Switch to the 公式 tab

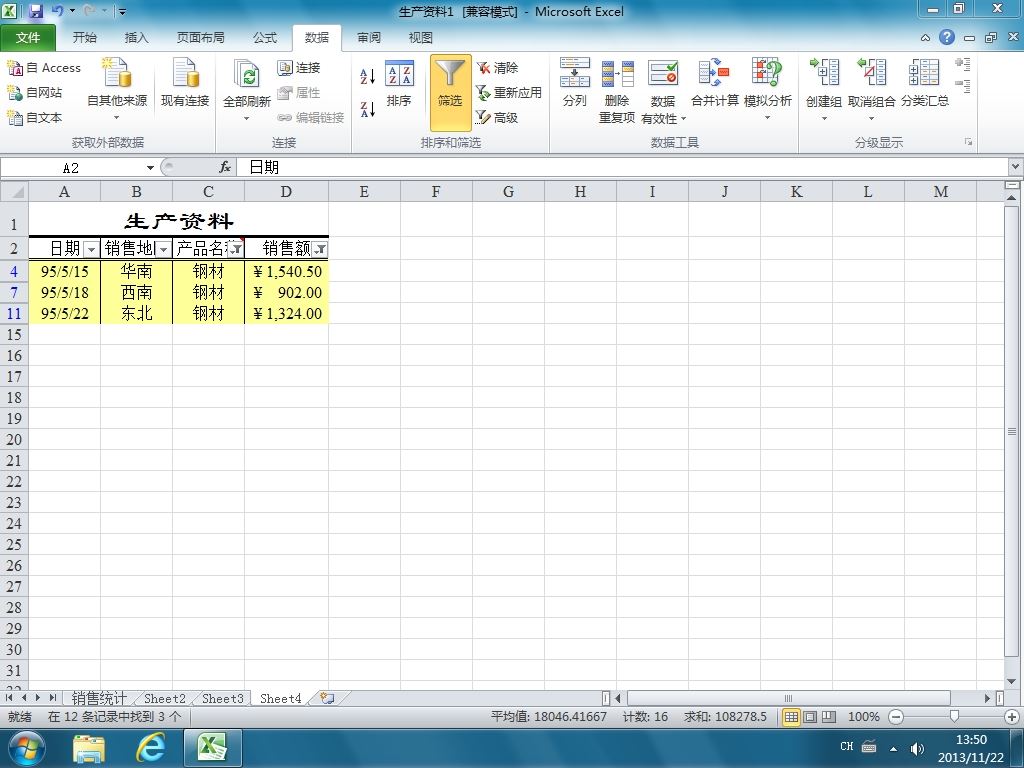pyautogui.click(x=265, y=38)
